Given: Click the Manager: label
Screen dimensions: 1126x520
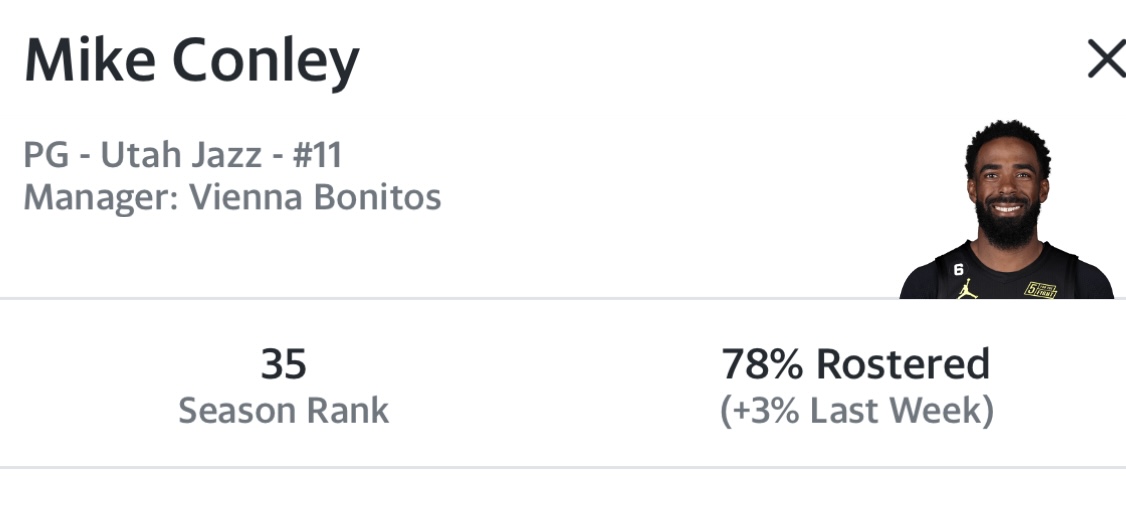Looking at the screenshot, I should click(x=101, y=198).
